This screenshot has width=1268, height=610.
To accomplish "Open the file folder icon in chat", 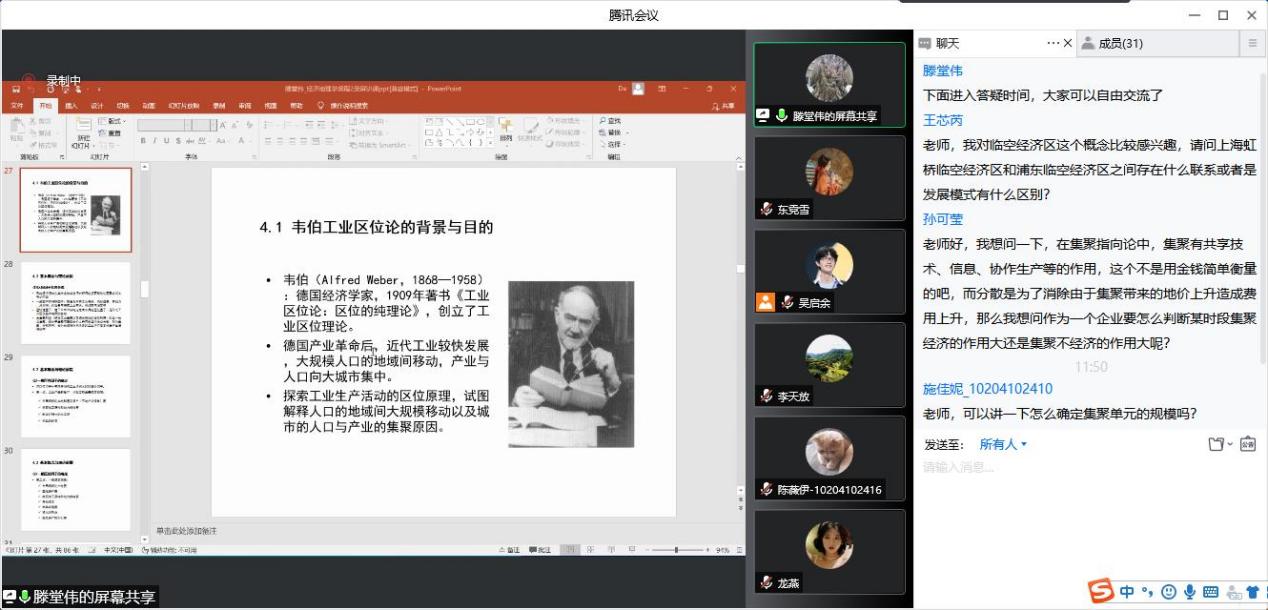I will [1215, 444].
